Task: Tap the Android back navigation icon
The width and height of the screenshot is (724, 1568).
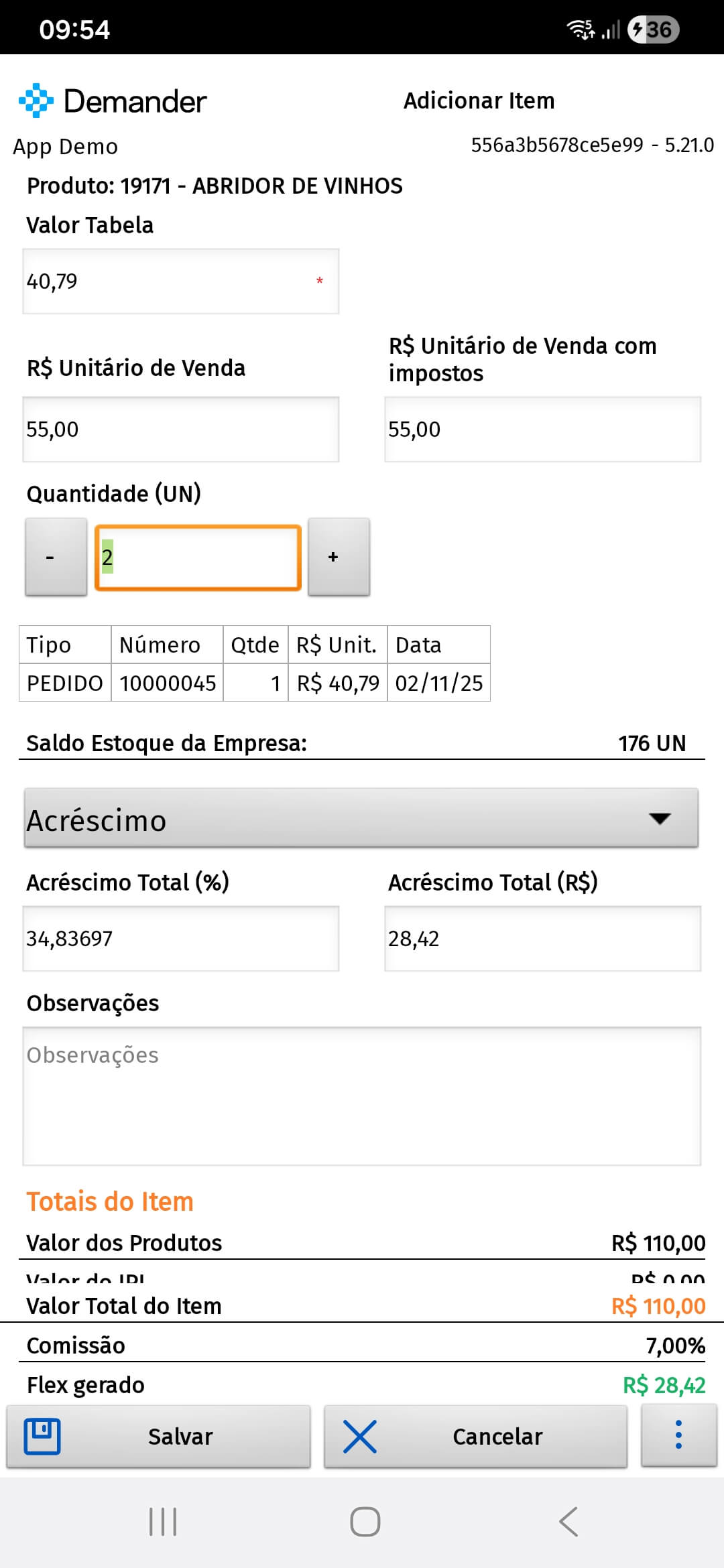Action: coord(568,1521)
